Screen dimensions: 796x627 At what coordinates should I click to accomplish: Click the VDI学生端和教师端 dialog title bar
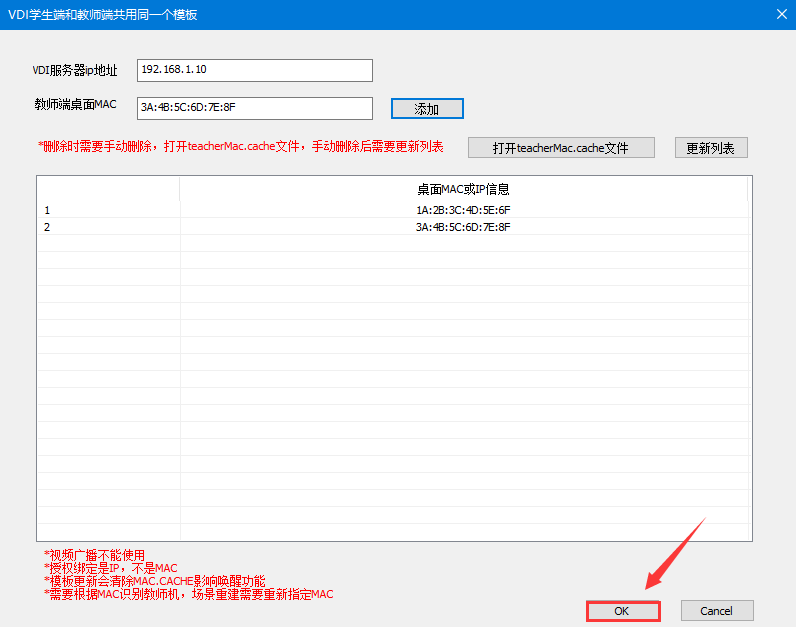(300, 14)
